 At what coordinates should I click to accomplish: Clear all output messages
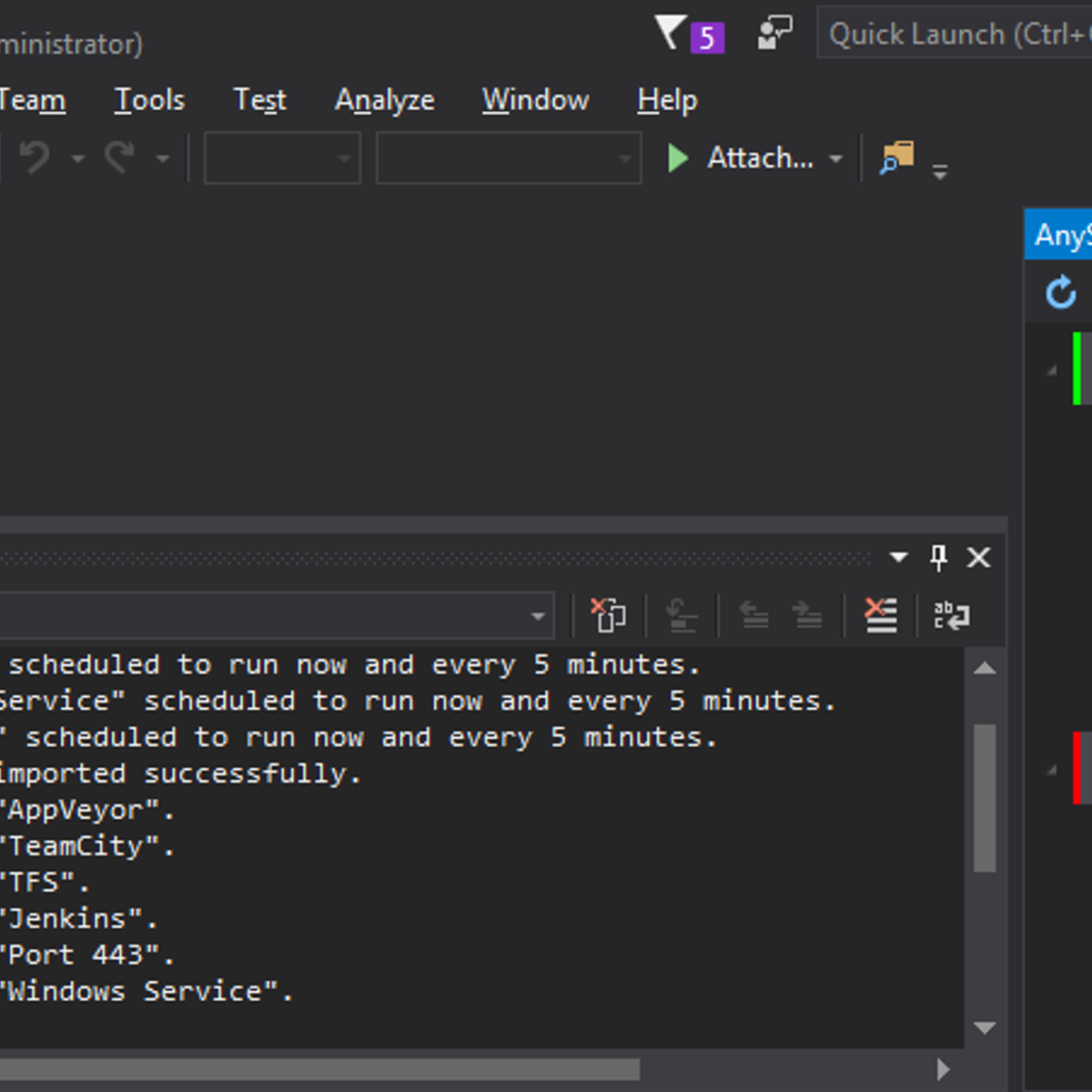tap(879, 614)
